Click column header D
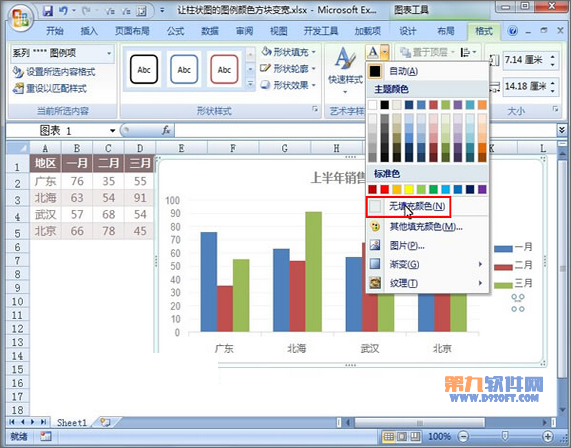 tap(140, 148)
